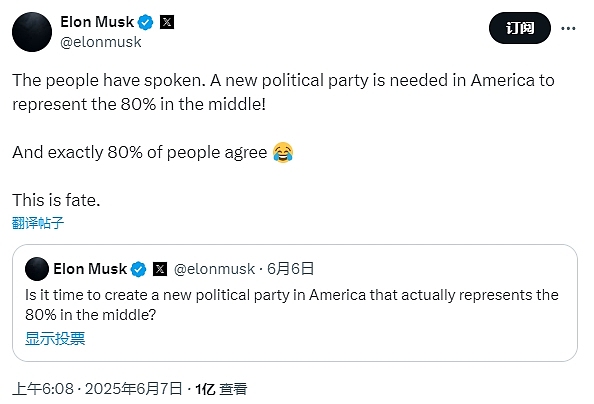The image size is (594, 404).
Task: Click the Elon Musk display name at top
Action: (97, 22)
